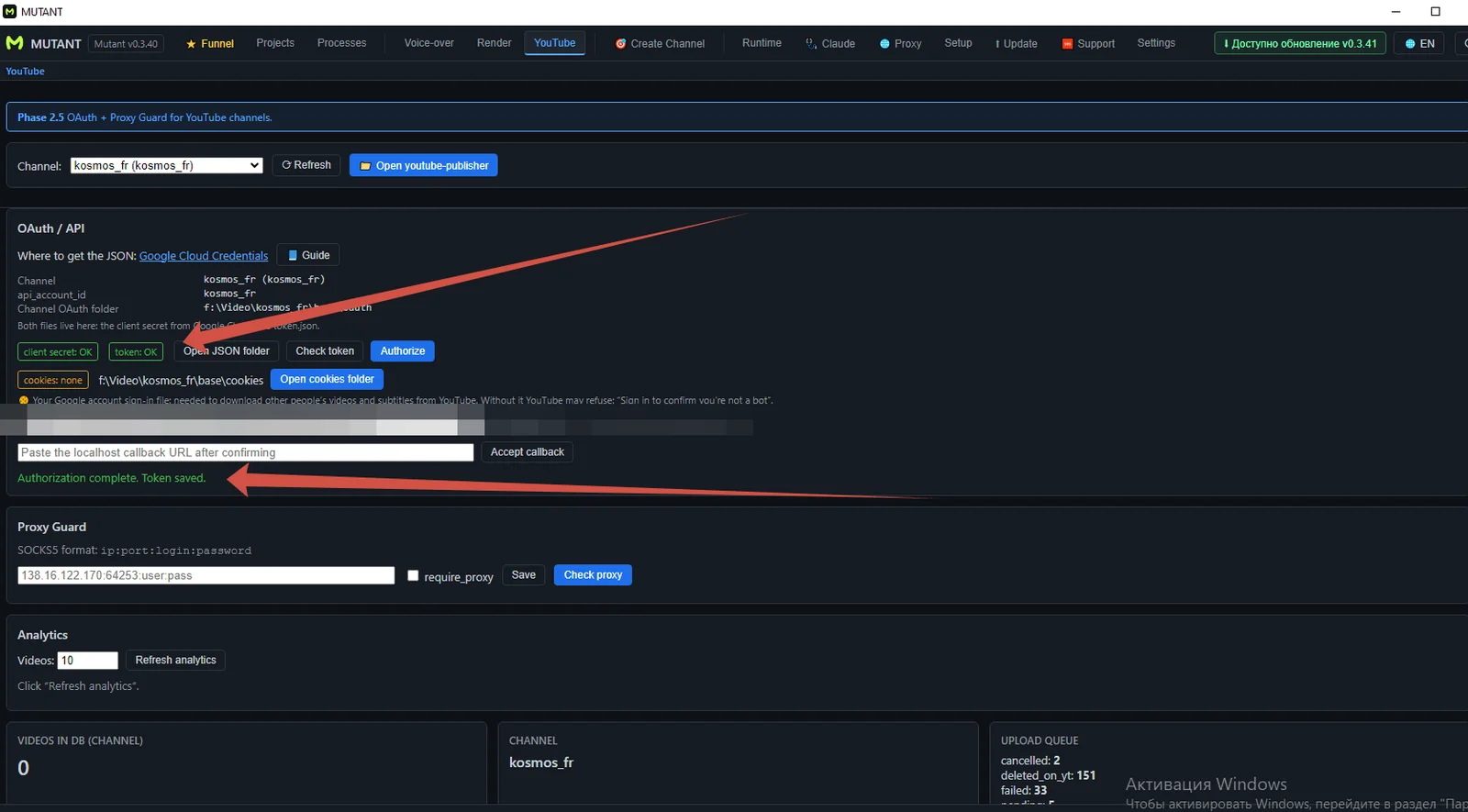1468x812 pixels.
Task: Open the Support tab
Action: pyautogui.click(x=1088, y=44)
